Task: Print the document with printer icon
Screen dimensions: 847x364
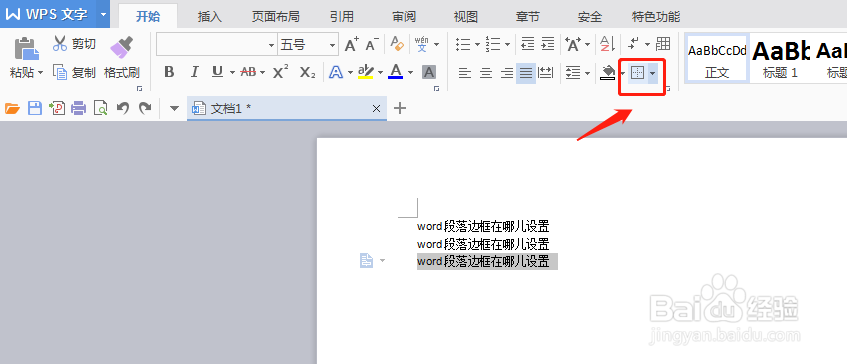Action: pos(79,109)
